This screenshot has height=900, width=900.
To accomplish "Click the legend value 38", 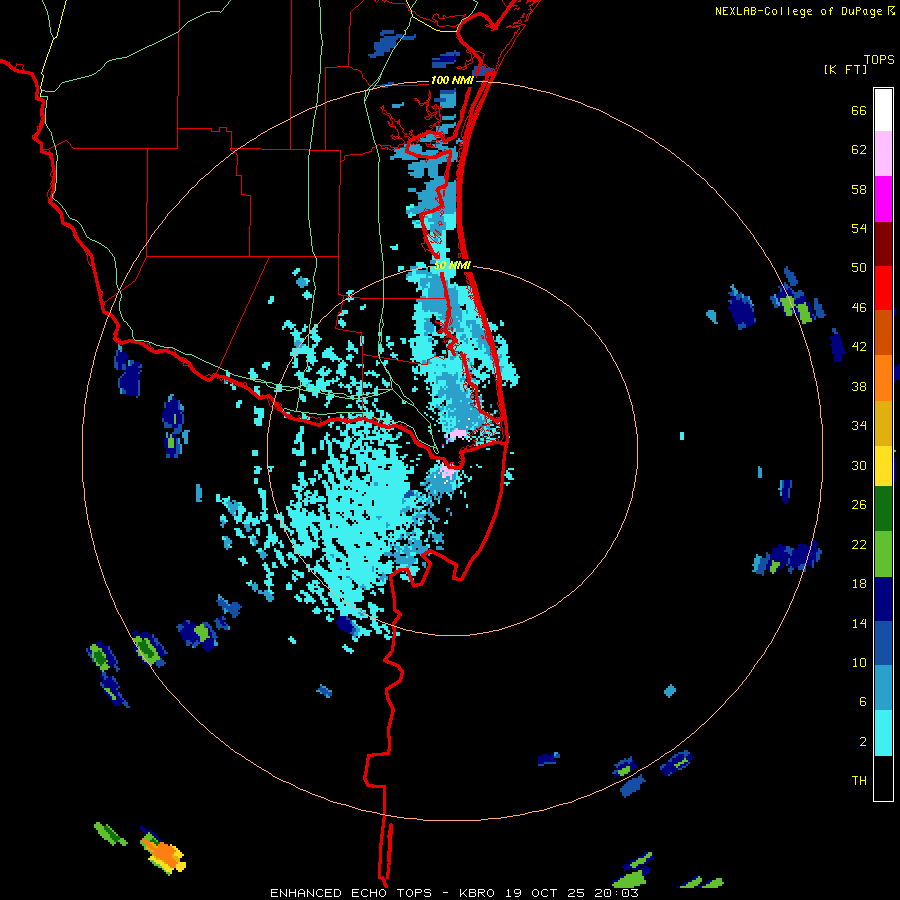I will pos(859,386).
